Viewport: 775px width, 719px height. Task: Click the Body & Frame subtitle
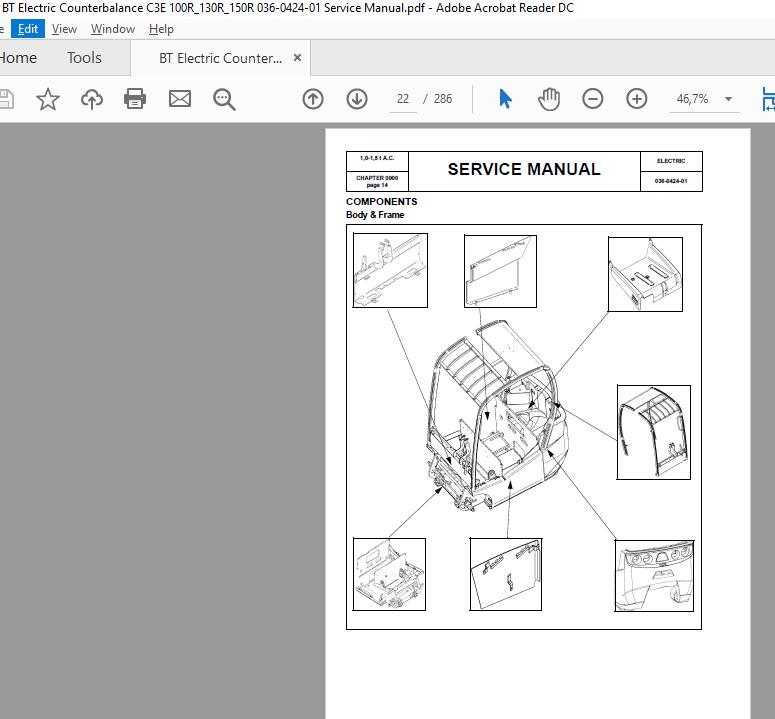point(375,215)
